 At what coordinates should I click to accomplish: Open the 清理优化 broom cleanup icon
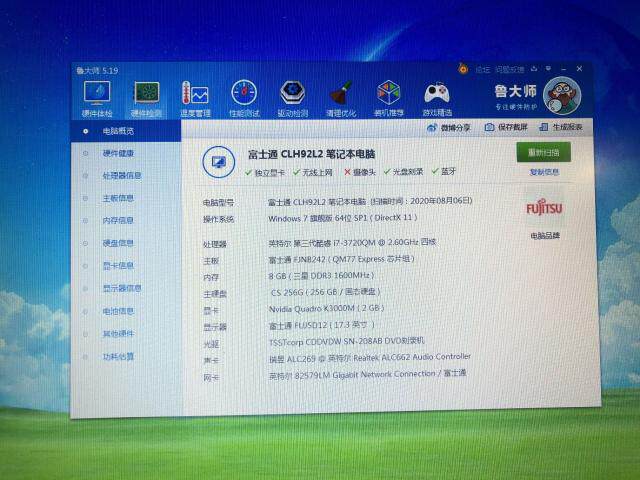point(341,99)
